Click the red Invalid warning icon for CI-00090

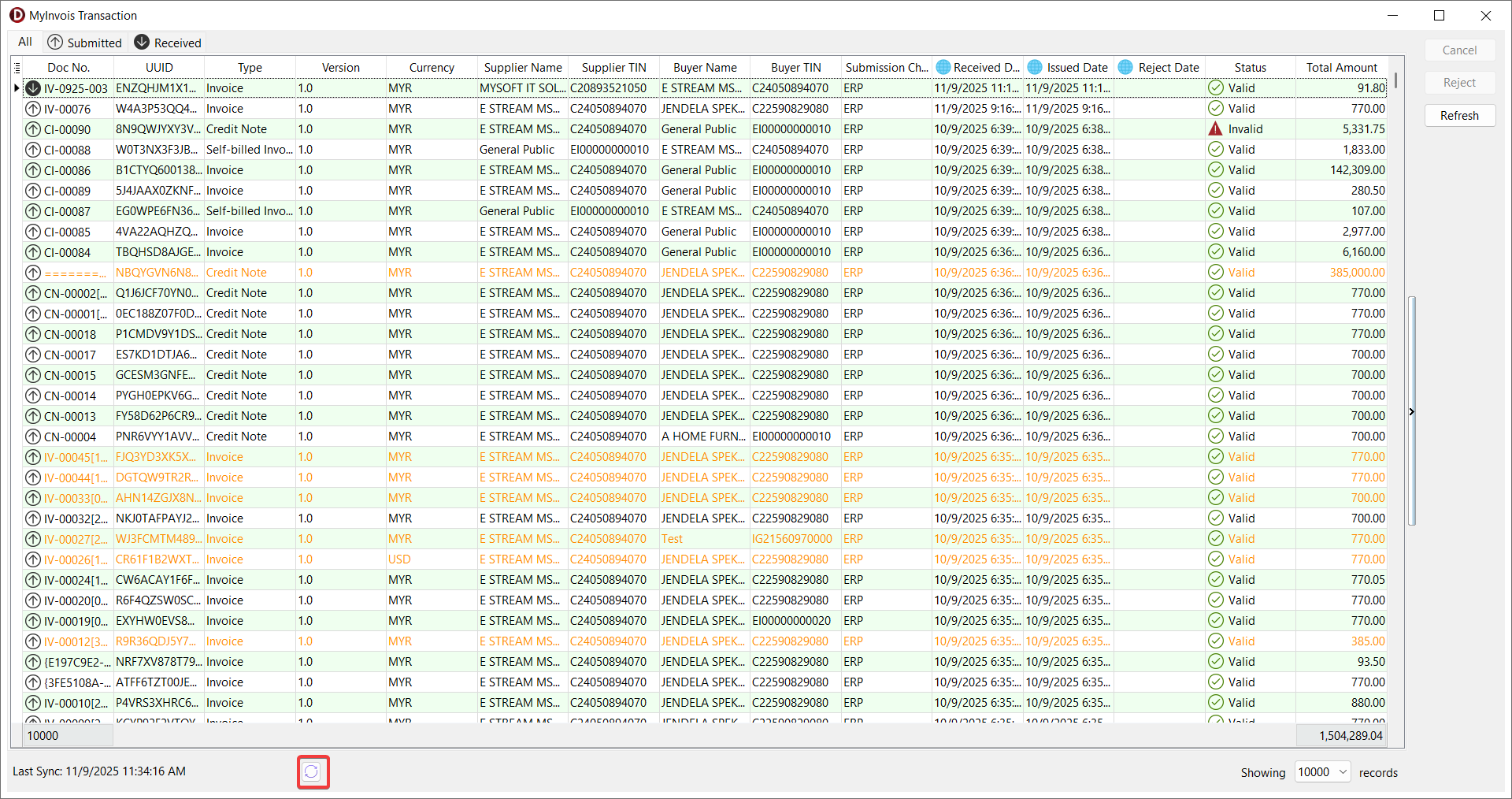click(x=1215, y=129)
